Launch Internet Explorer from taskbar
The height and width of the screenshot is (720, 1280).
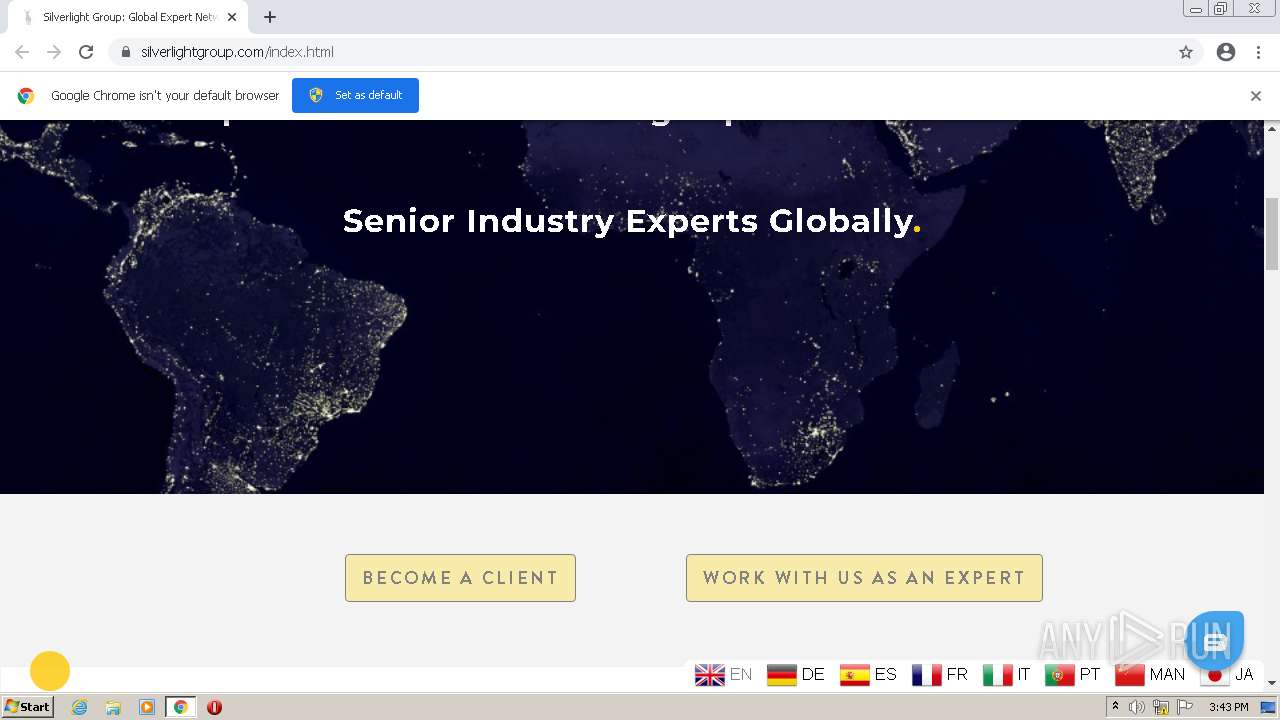tap(79, 707)
